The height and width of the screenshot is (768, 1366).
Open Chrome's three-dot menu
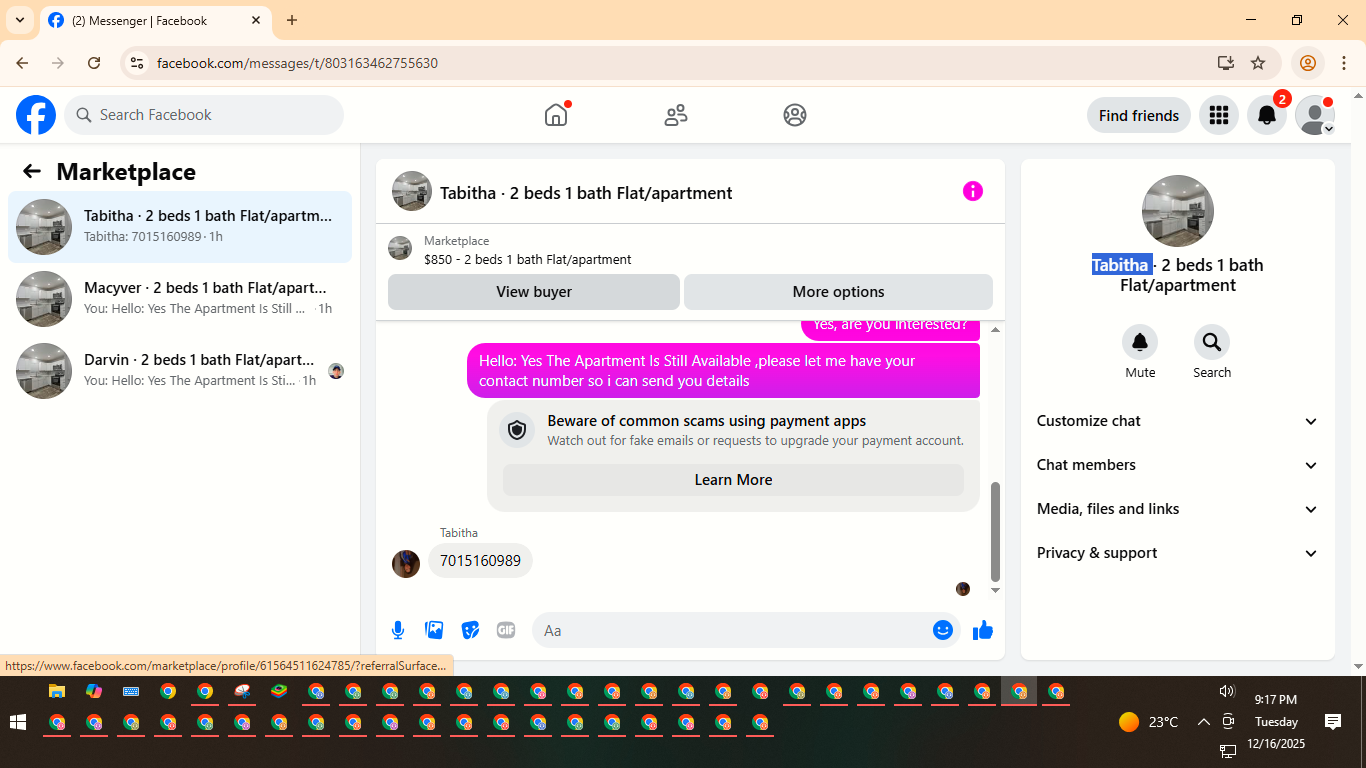click(1344, 63)
